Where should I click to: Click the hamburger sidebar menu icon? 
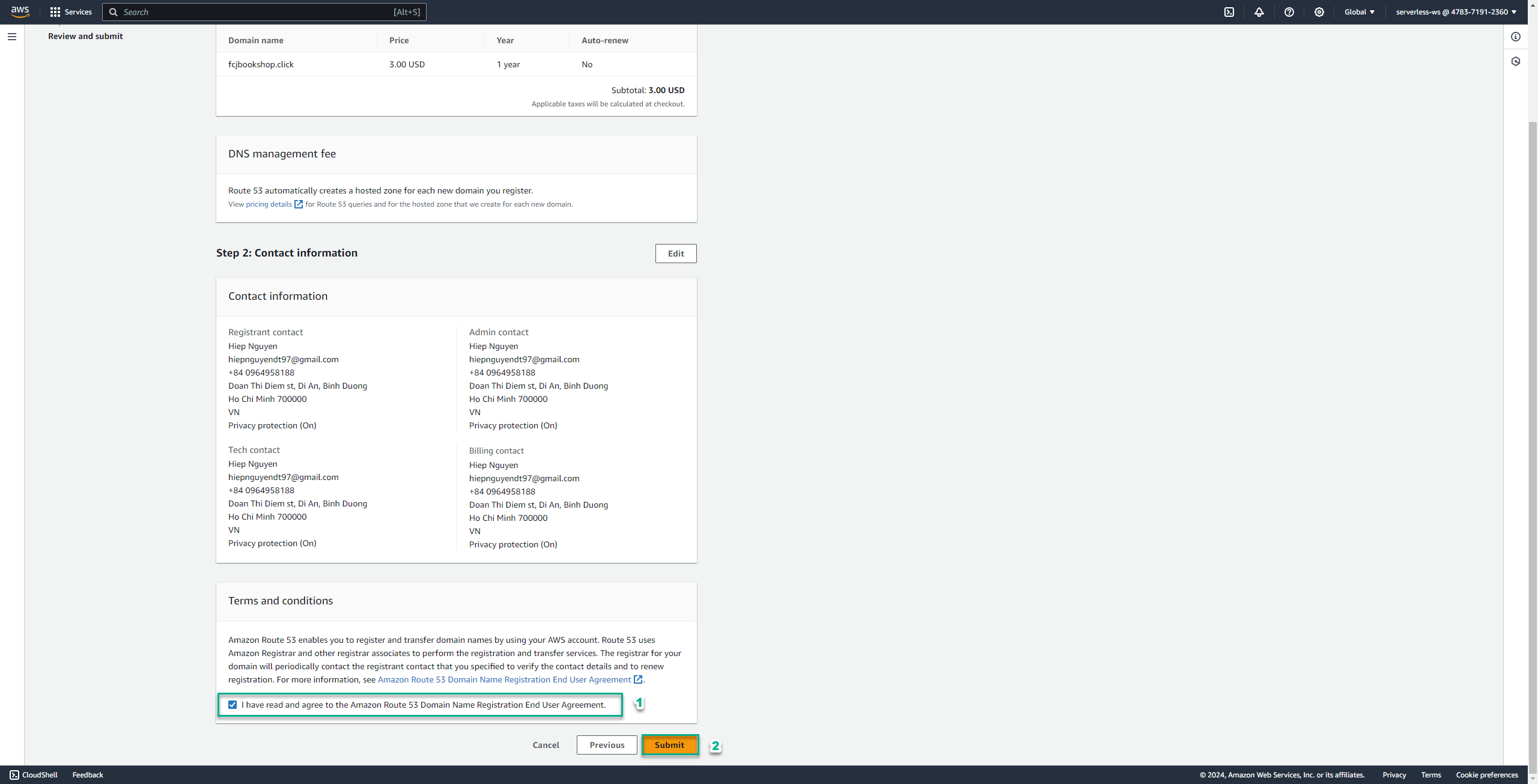(12, 36)
